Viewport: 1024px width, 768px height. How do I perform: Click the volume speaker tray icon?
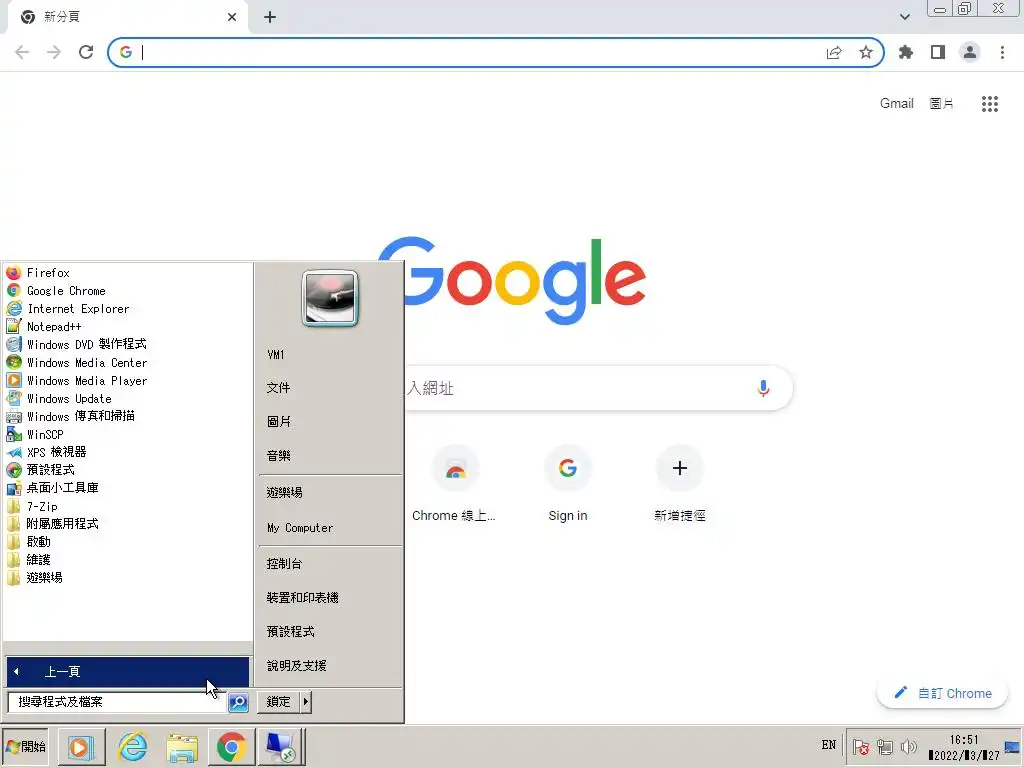[908, 746]
